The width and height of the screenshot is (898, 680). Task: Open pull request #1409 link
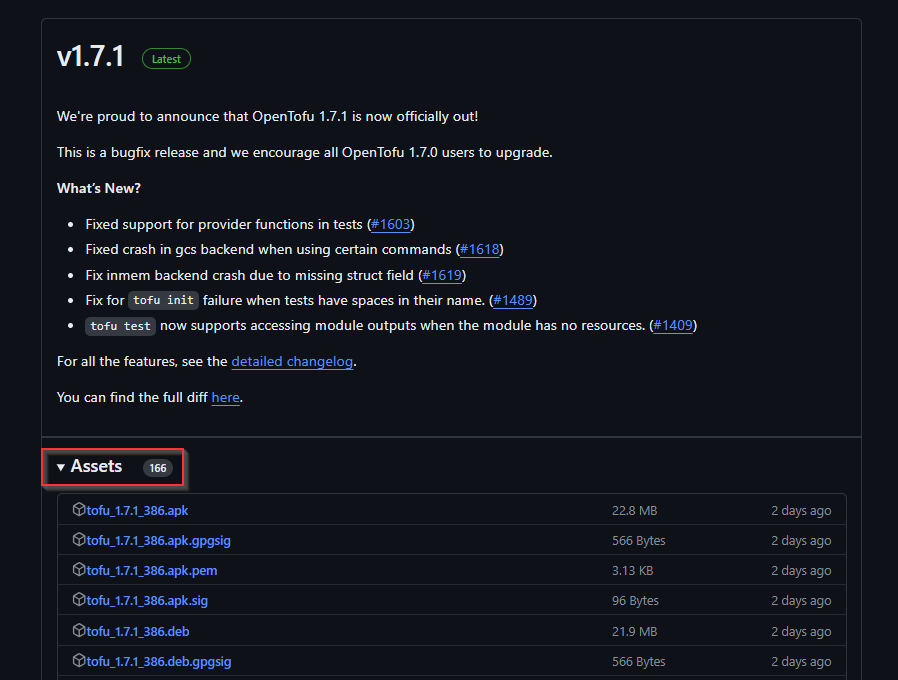tap(673, 326)
